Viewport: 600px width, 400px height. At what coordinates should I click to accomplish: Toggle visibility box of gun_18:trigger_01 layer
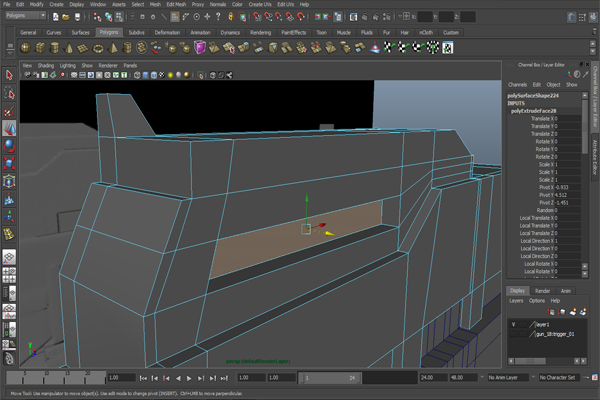[x=514, y=334]
